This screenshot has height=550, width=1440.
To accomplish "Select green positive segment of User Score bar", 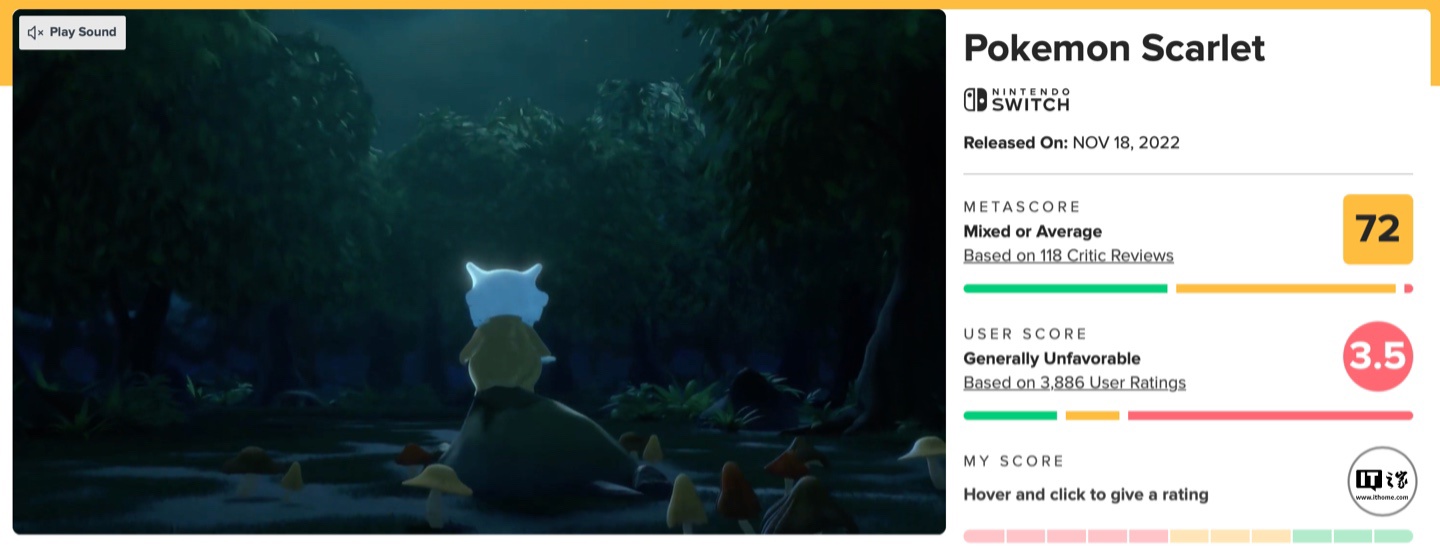I will 1010,416.
